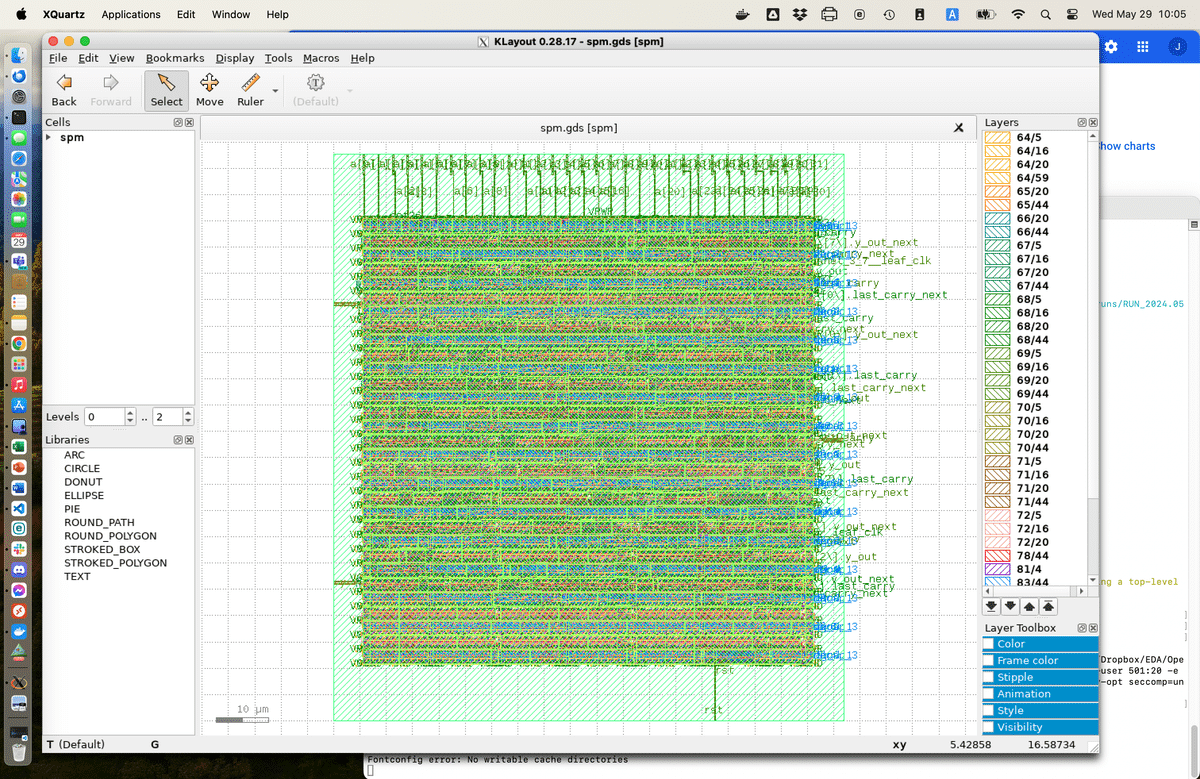Screen dimensions: 1200x779
Task: Select ROUND_POLYGON in Libraries list
Action: [x=110, y=536]
